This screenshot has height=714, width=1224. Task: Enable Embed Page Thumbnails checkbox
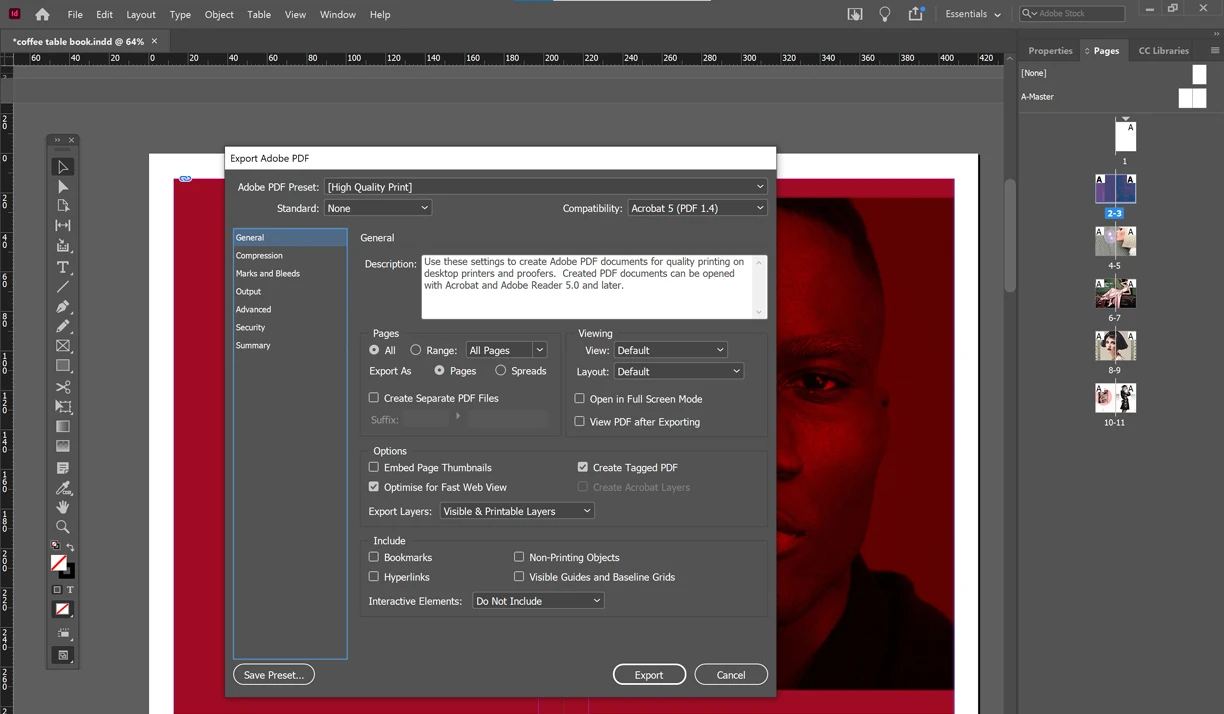[374, 467]
